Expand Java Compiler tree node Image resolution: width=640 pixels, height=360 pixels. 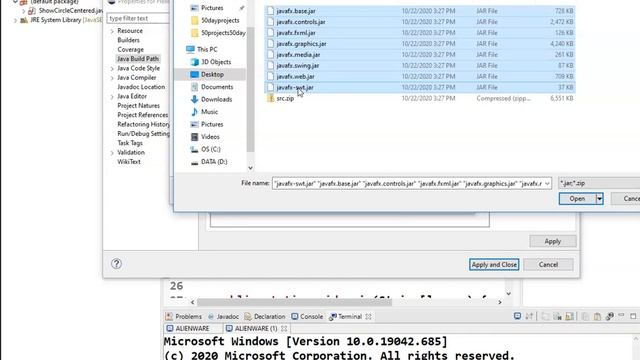click(112, 78)
